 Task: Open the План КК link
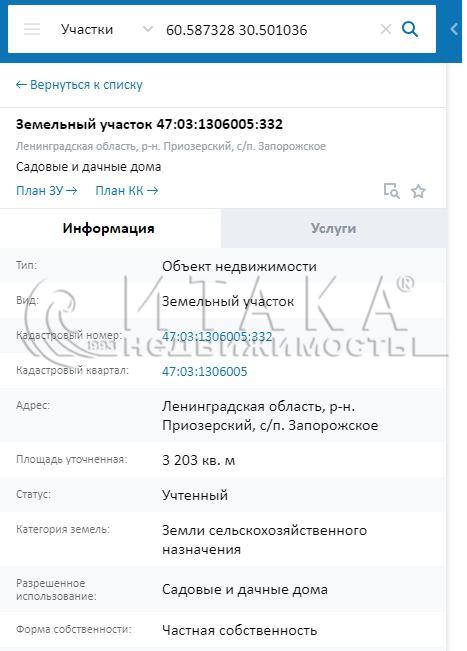127,191
